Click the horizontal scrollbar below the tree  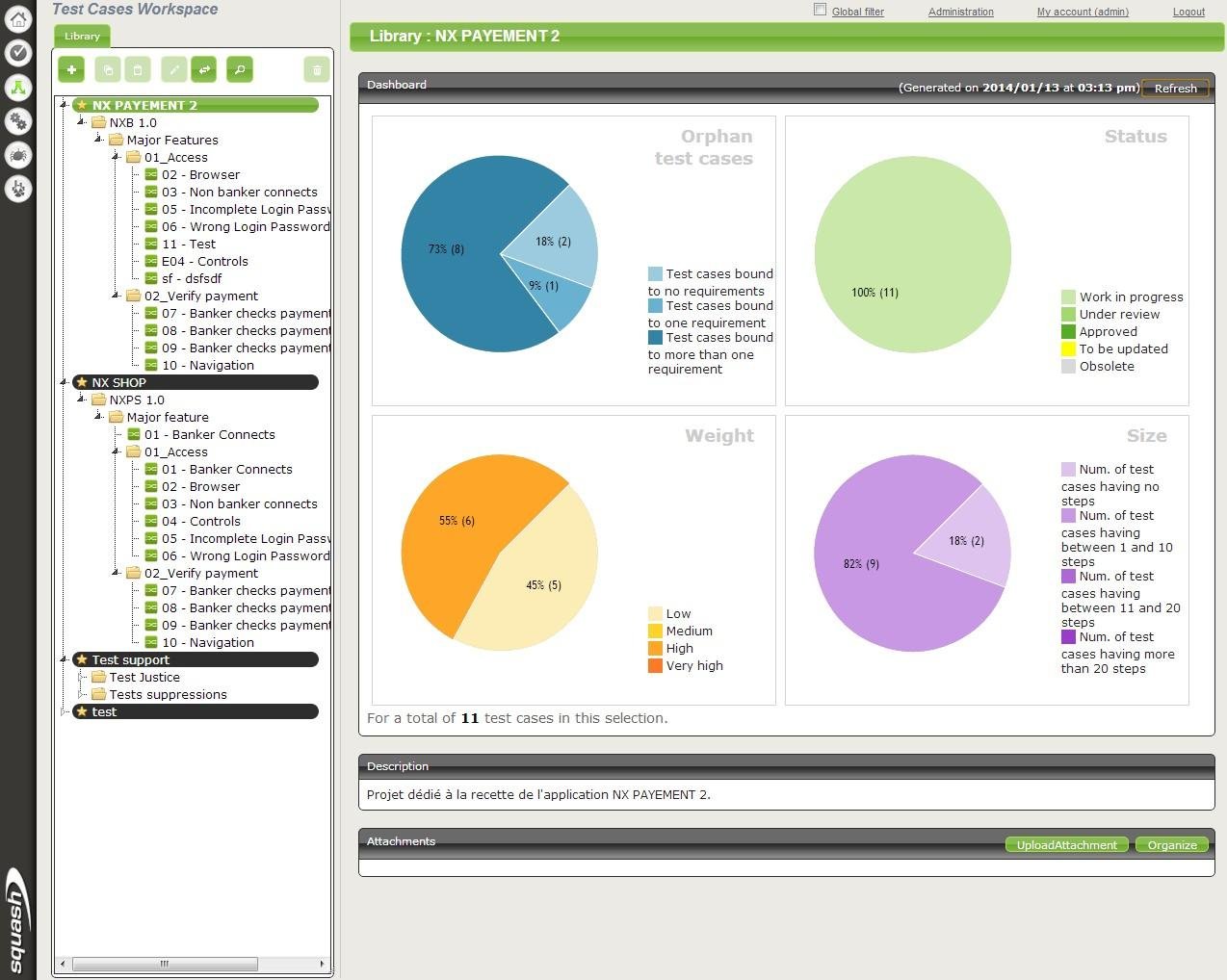pyautogui.click(x=164, y=964)
